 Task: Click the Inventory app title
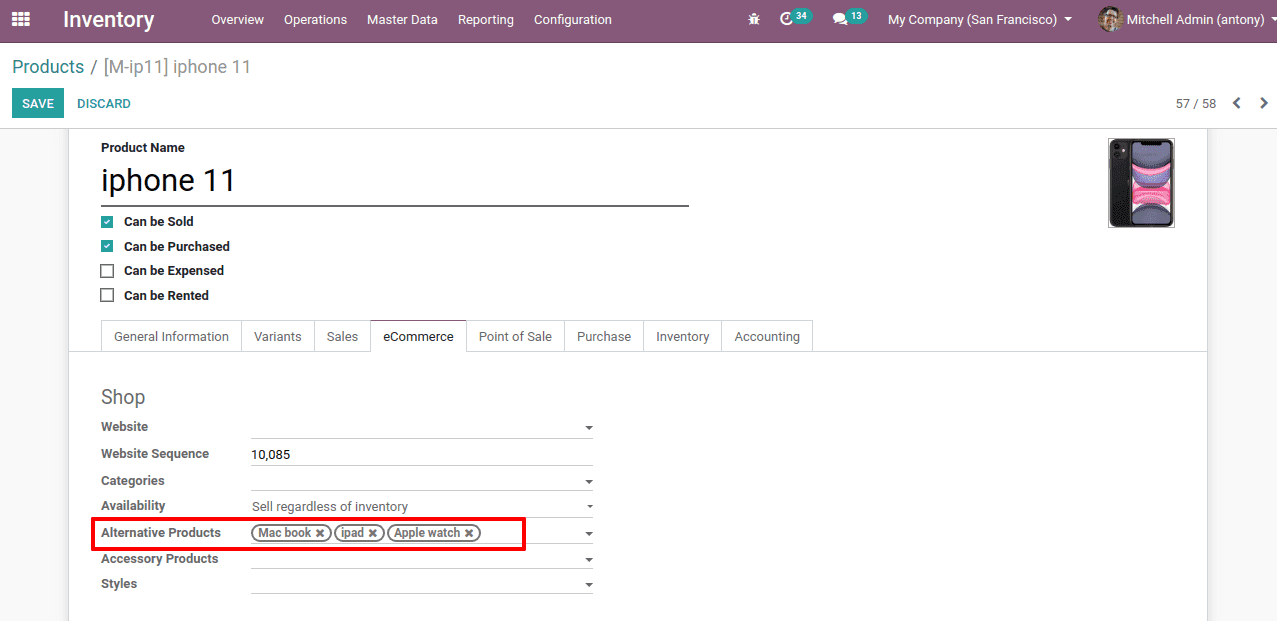pos(108,19)
